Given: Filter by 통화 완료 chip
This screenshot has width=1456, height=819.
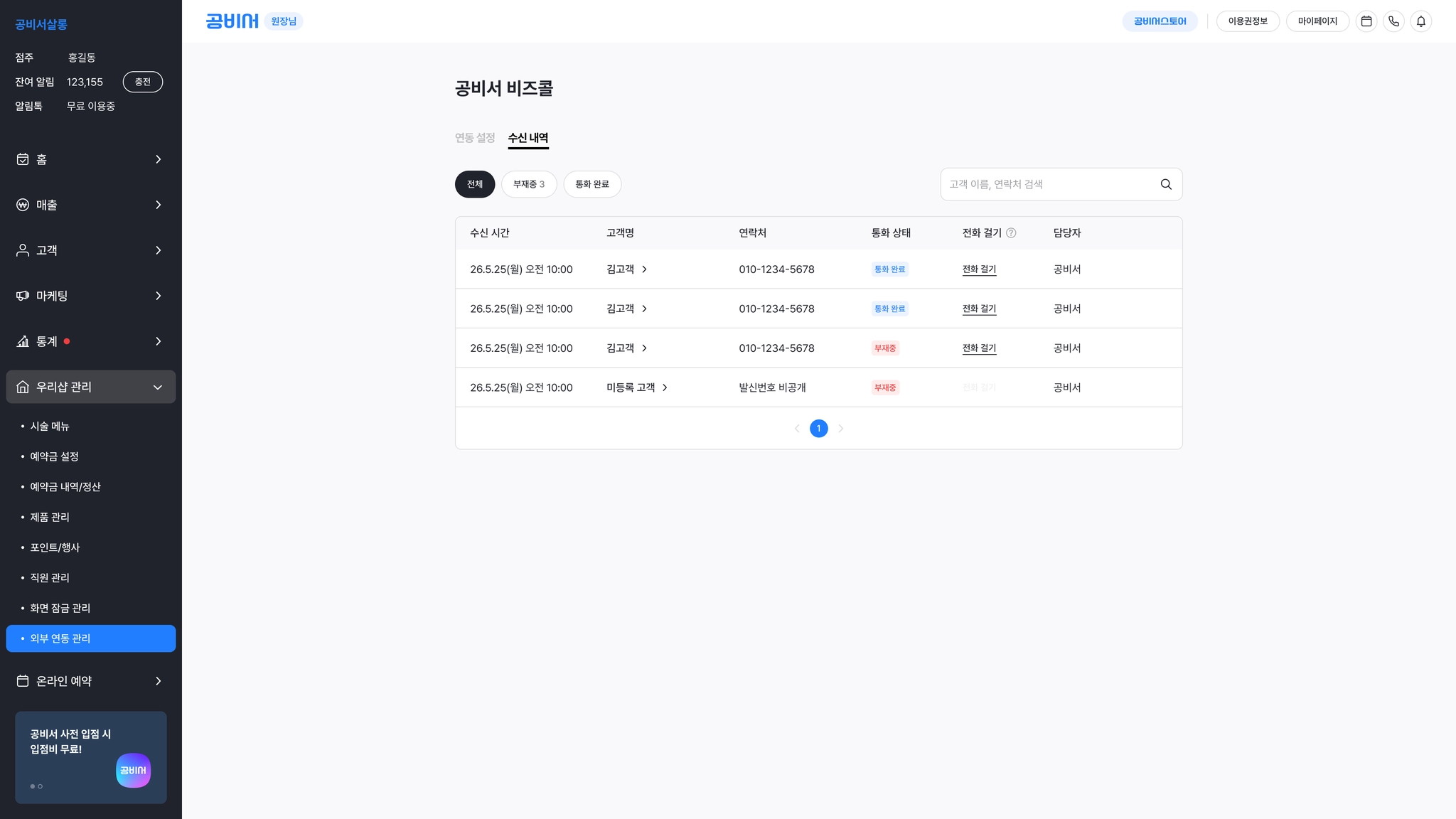Looking at the screenshot, I should coord(592,184).
